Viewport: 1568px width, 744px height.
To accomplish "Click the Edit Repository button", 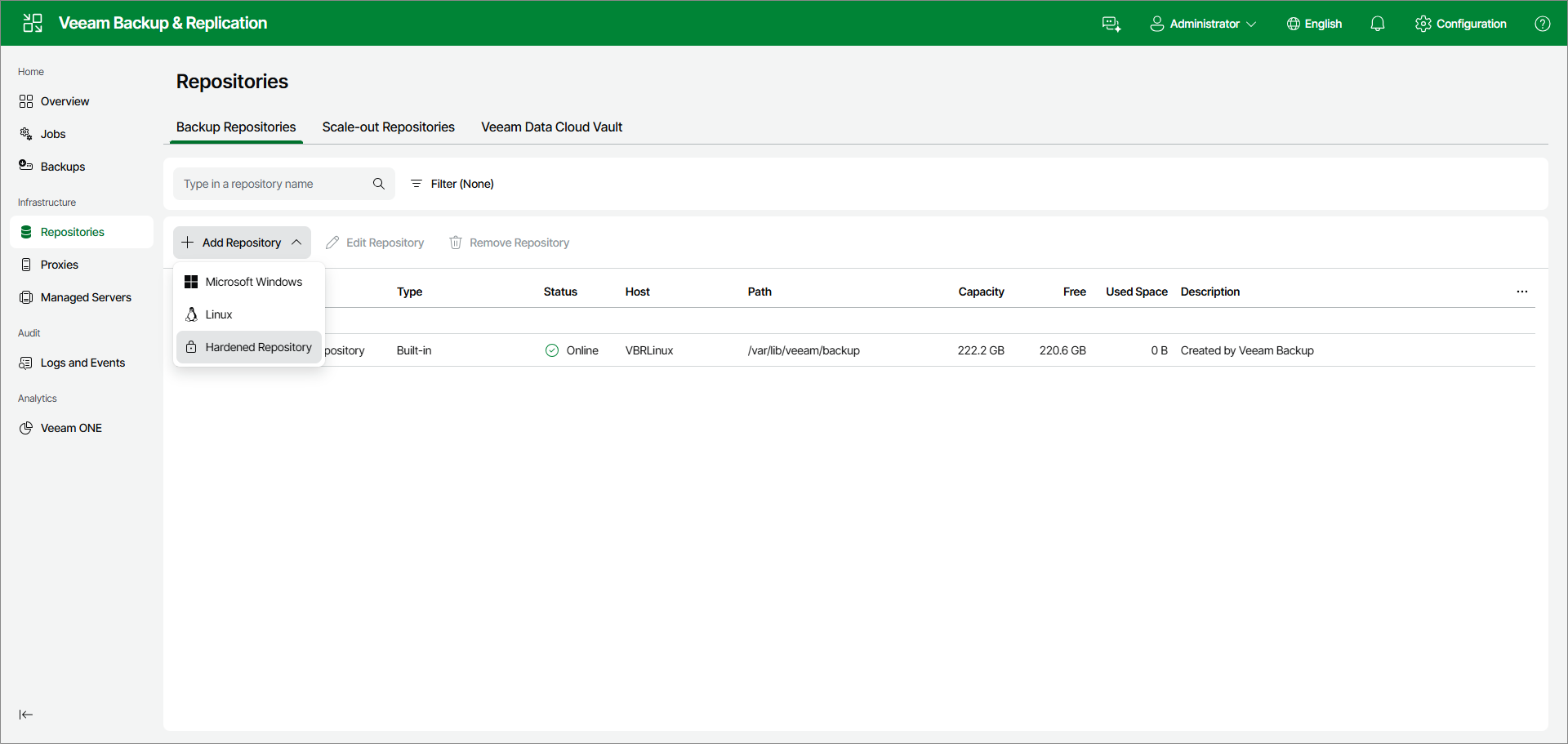I will 375,243.
